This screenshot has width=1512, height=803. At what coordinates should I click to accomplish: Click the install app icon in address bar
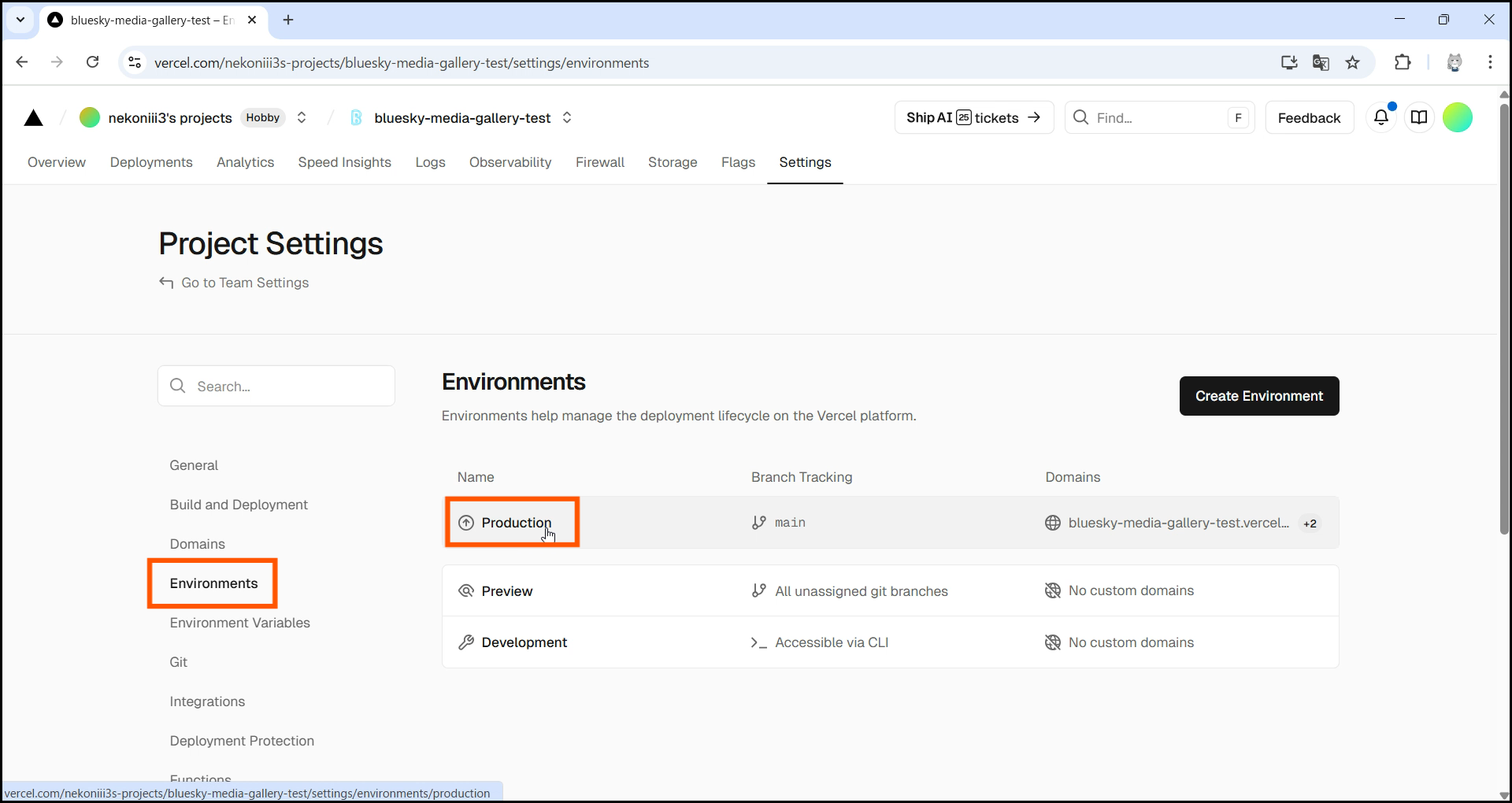[1289, 62]
